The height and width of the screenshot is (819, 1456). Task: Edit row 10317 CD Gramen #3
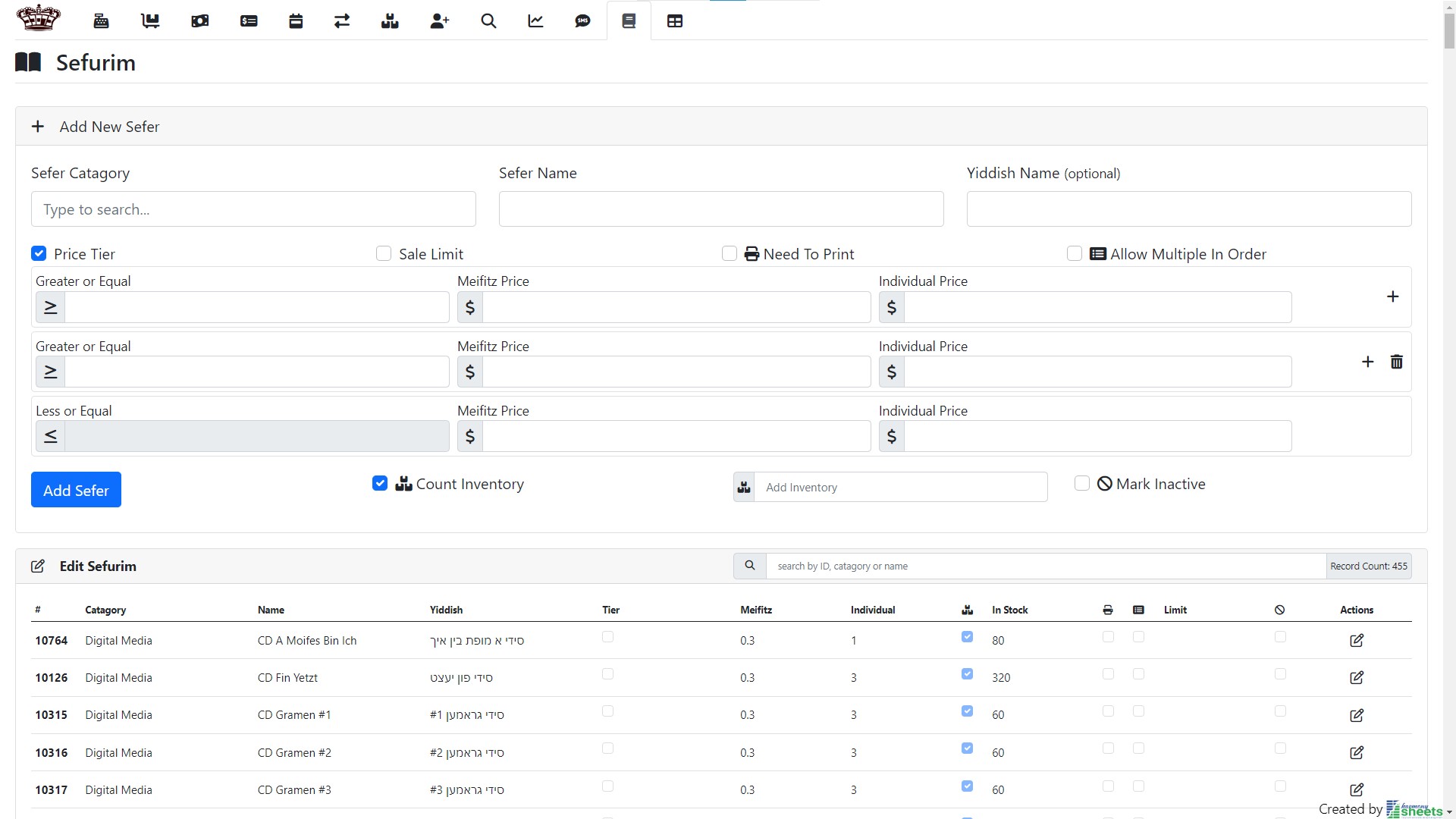(1357, 790)
